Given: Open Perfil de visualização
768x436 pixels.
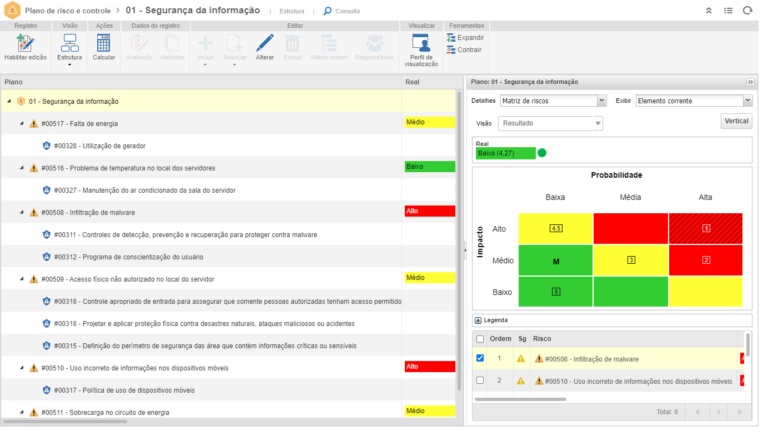Looking at the screenshot, I should (421, 44).
